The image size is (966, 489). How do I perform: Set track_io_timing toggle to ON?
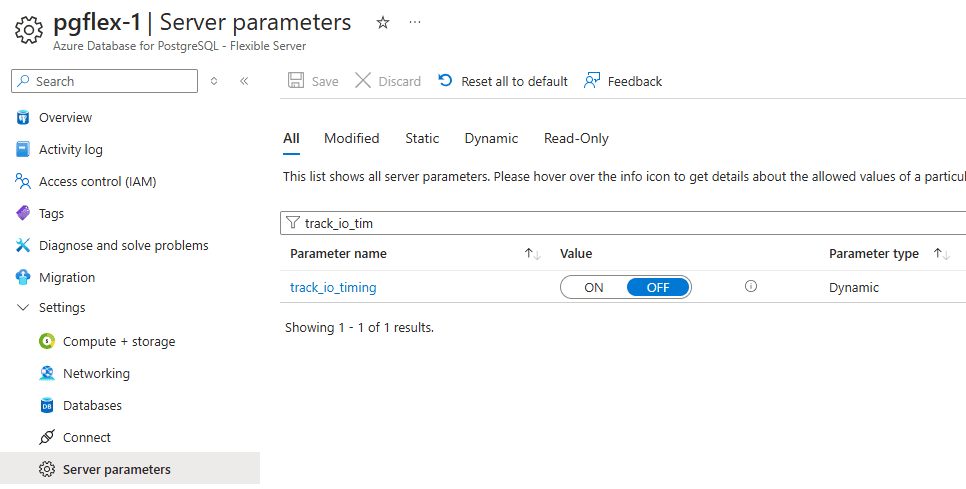click(594, 288)
